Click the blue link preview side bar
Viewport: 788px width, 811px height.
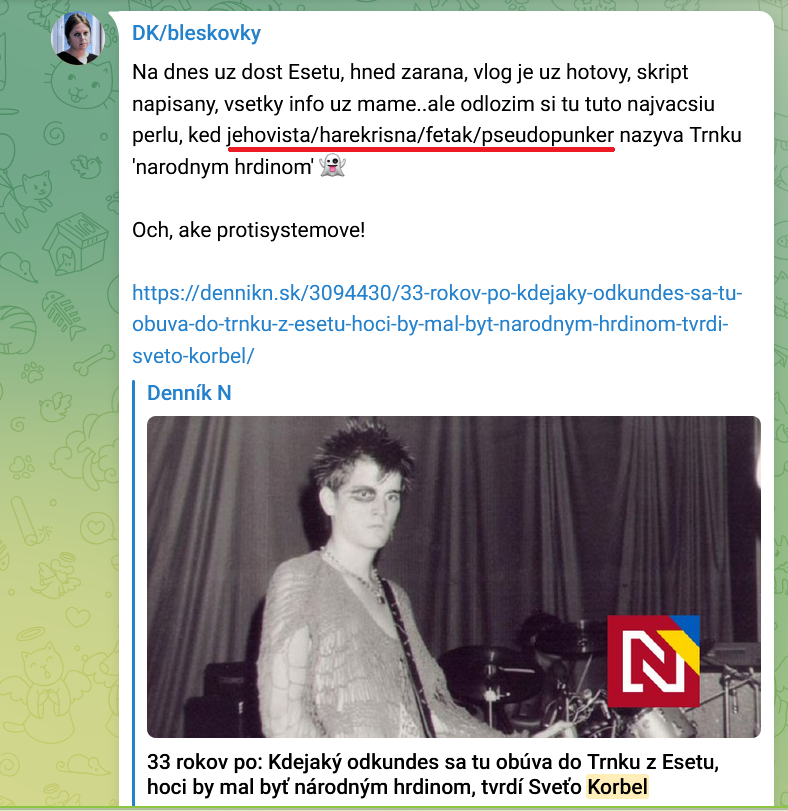(x=134, y=593)
